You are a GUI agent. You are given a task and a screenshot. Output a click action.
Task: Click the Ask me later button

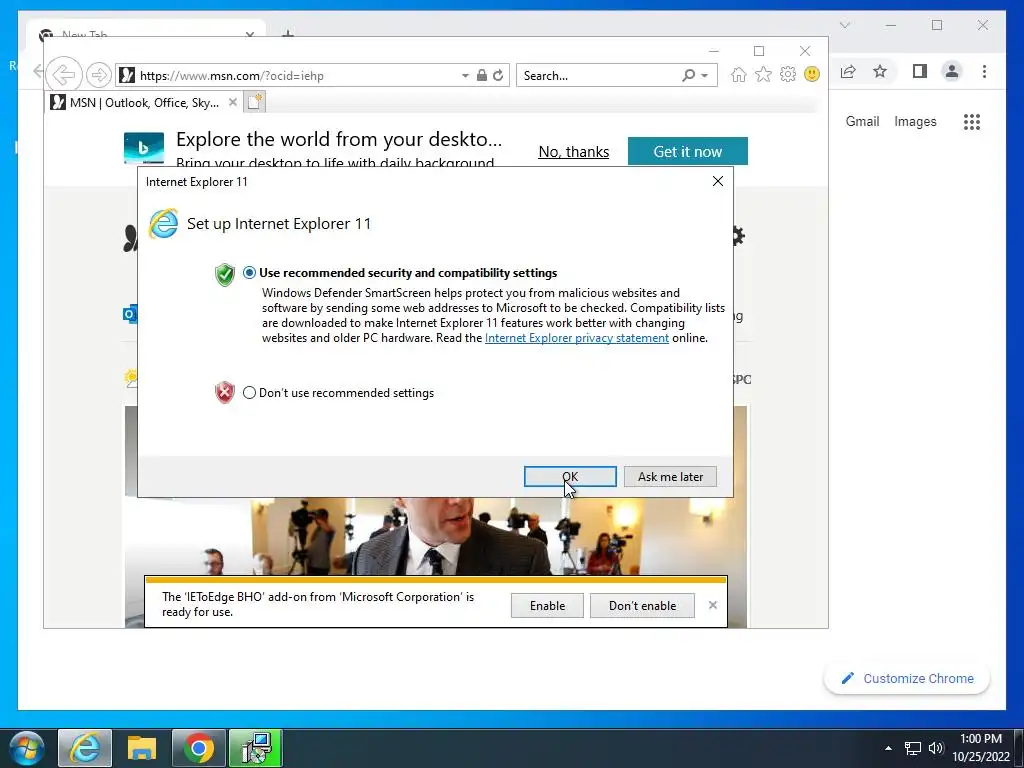click(x=670, y=477)
